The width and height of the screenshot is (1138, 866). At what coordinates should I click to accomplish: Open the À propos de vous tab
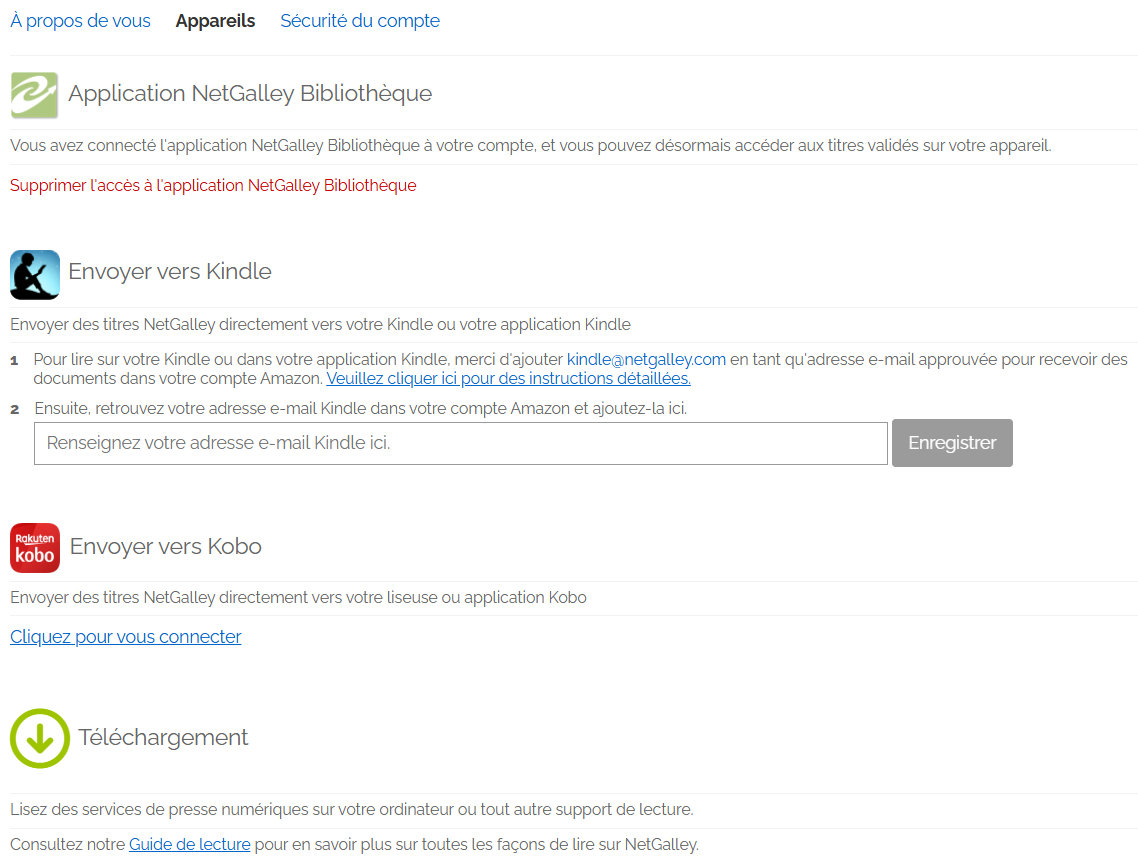[80, 21]
